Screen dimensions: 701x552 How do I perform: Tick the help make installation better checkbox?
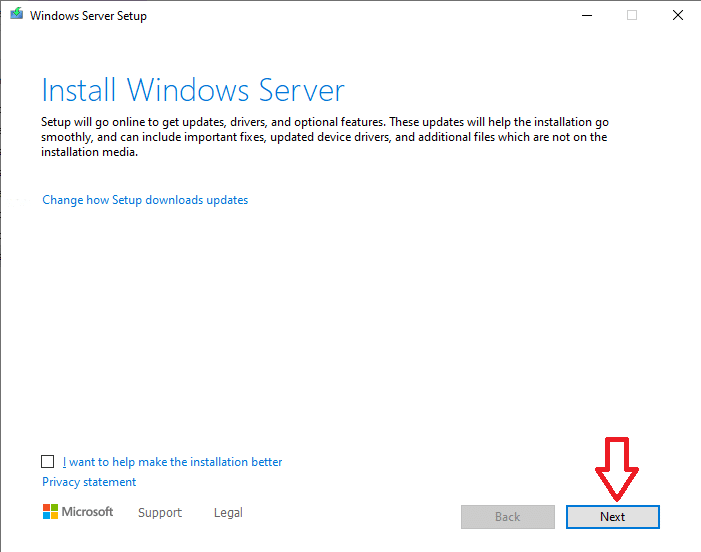[x=48, y=462]
